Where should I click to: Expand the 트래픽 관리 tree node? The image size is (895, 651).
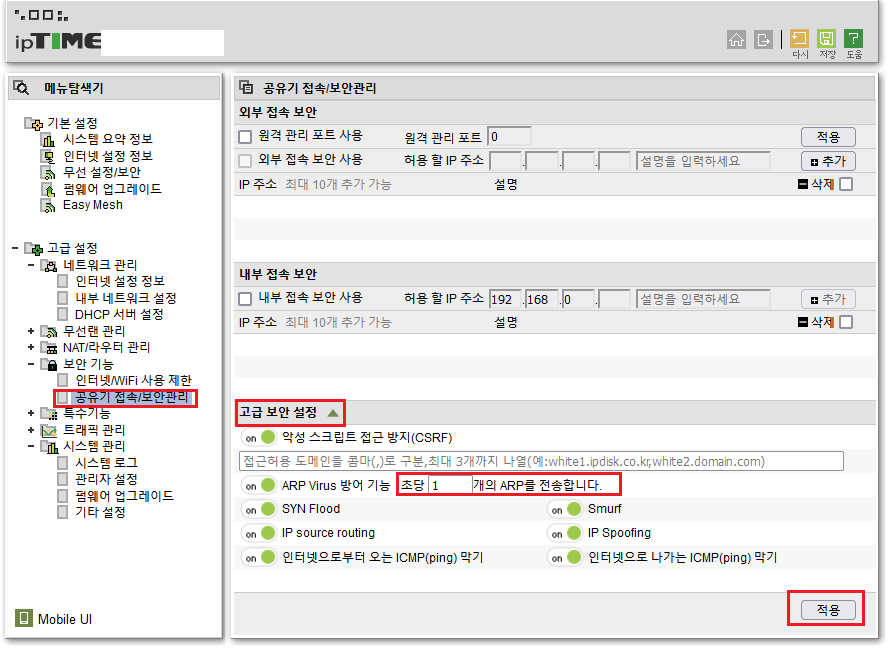click(x=31, y=430)
